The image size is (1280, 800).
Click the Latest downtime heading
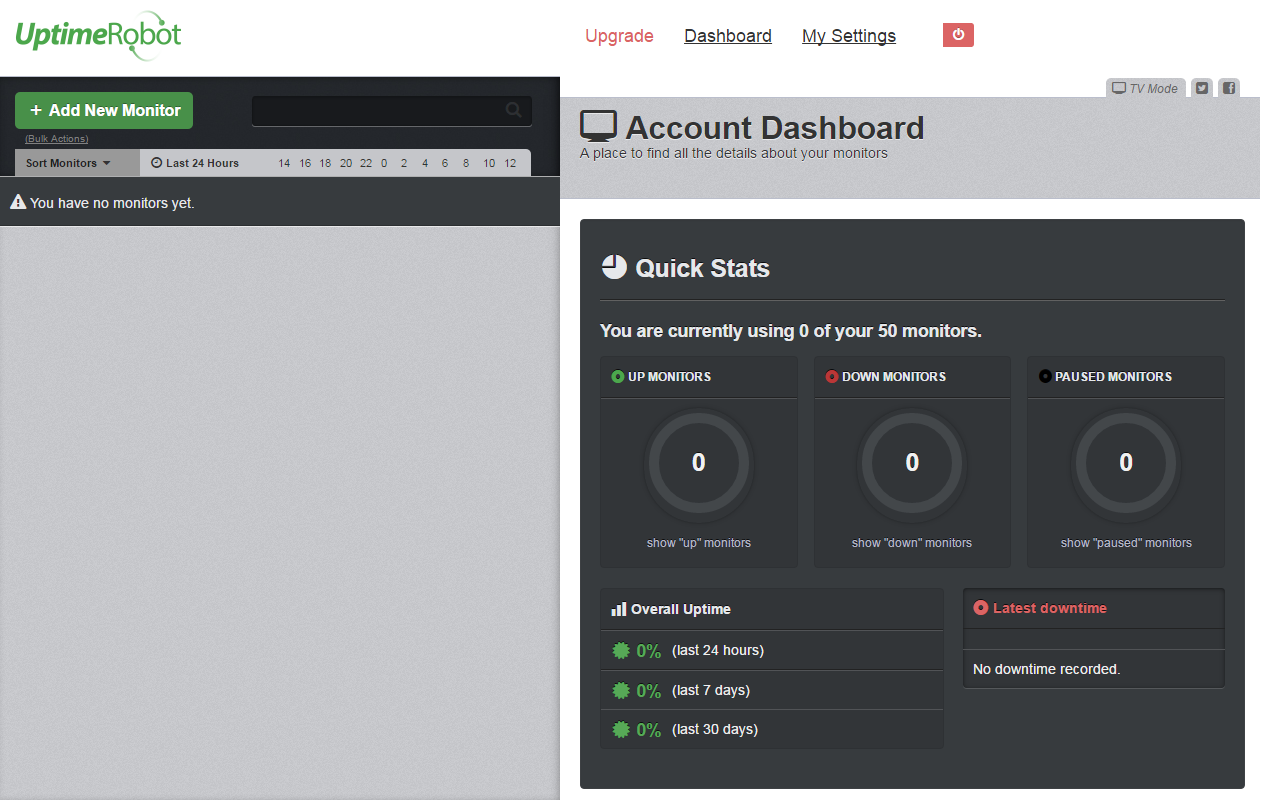[x=1050, y=608]
